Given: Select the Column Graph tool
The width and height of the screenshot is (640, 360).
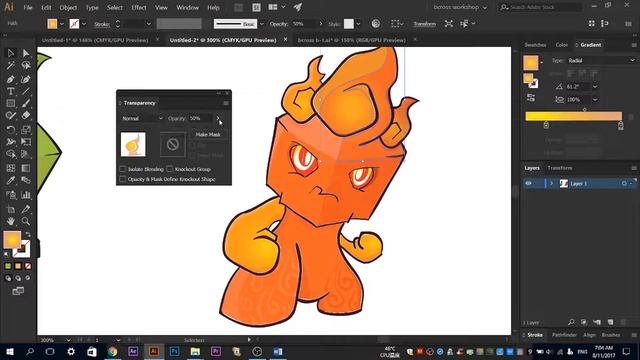Looking at the screenshot, I should pos(26,195).
